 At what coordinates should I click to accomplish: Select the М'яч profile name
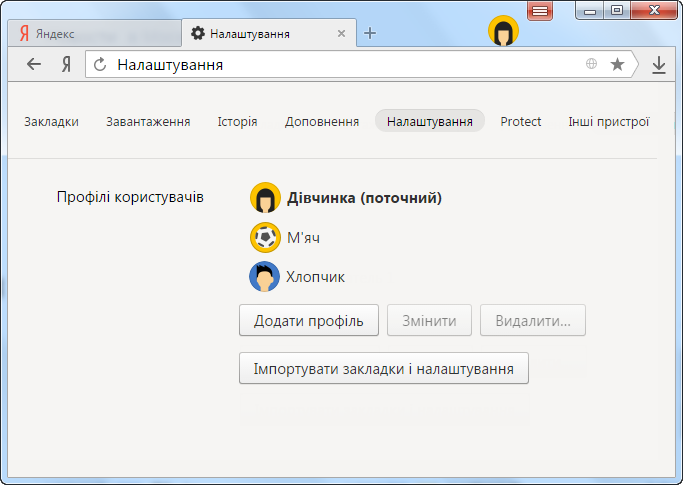303,237
